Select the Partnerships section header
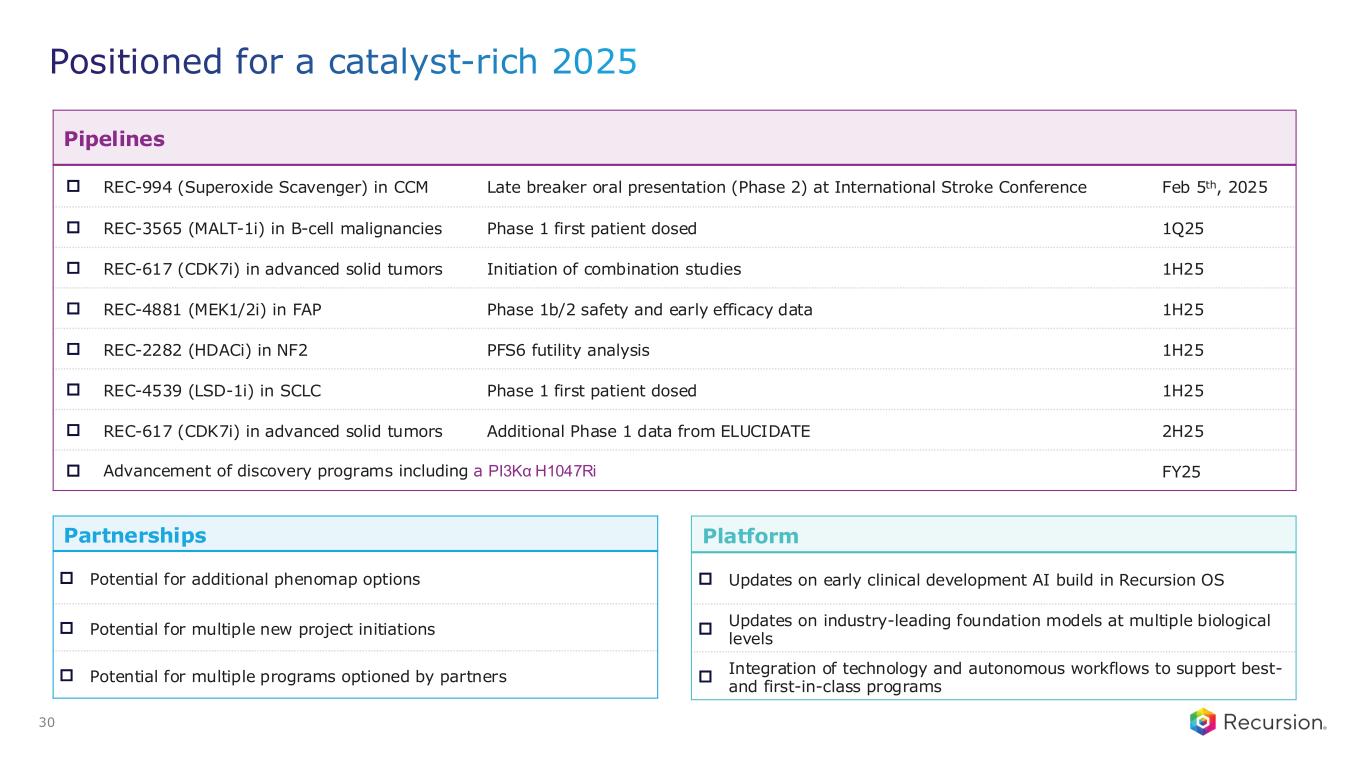 [x=135, y=535]
